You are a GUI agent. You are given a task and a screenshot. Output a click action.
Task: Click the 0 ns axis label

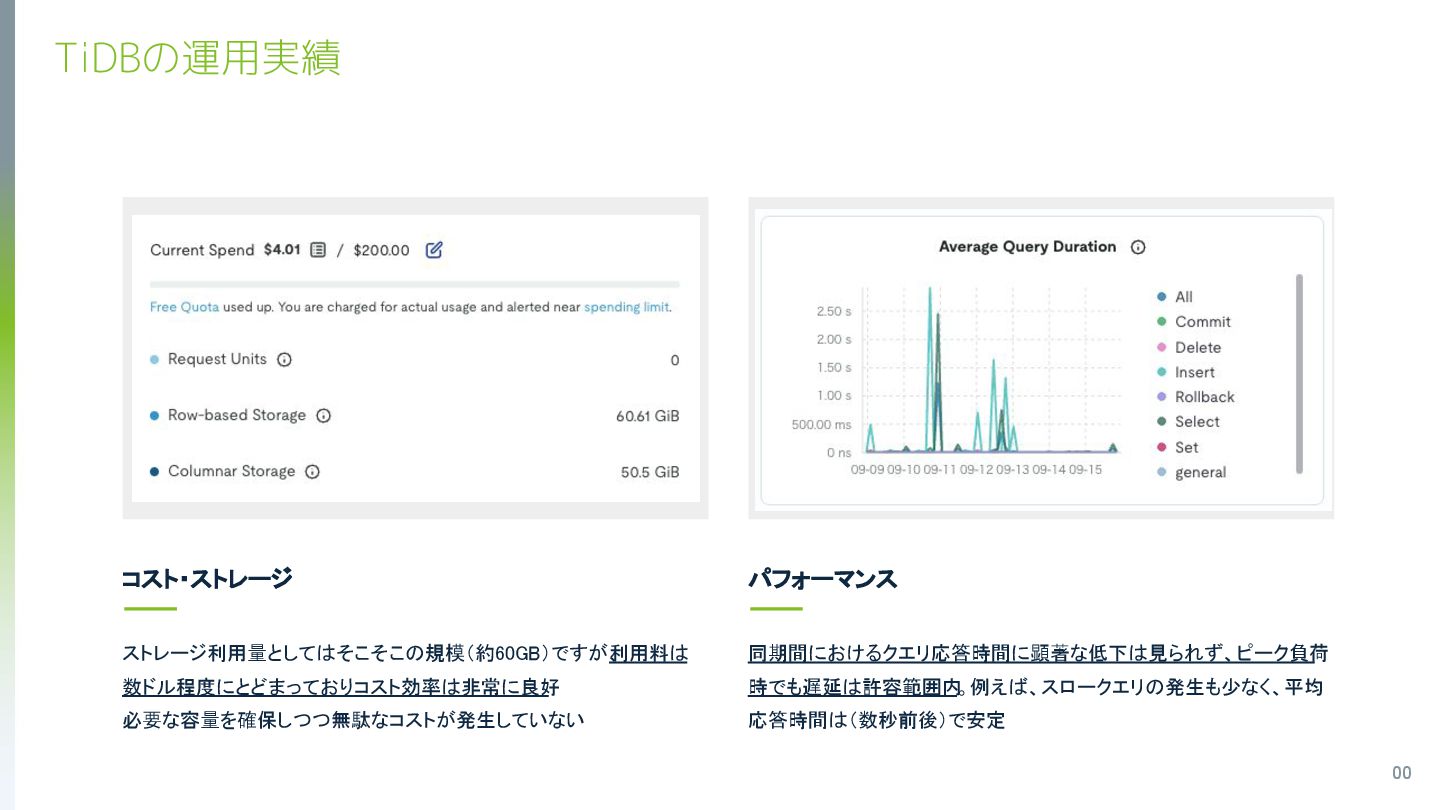point(839,453)
